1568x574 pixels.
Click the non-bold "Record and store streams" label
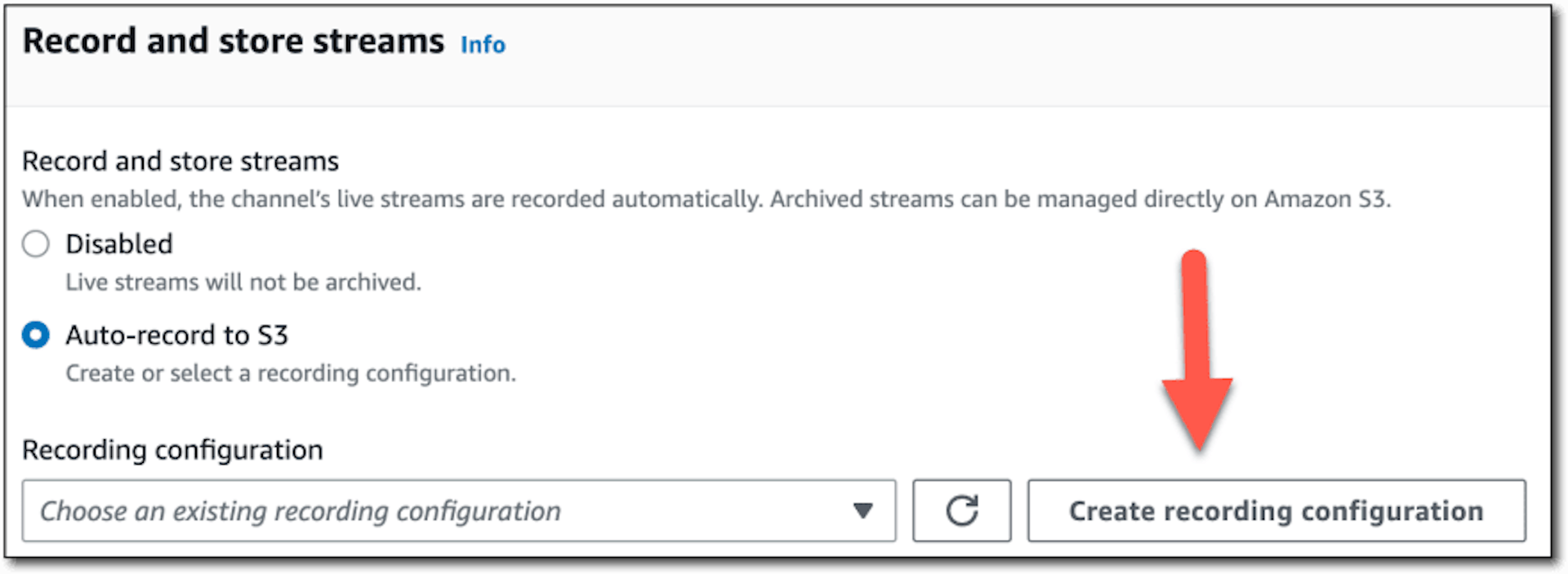(x=180, y=161)
